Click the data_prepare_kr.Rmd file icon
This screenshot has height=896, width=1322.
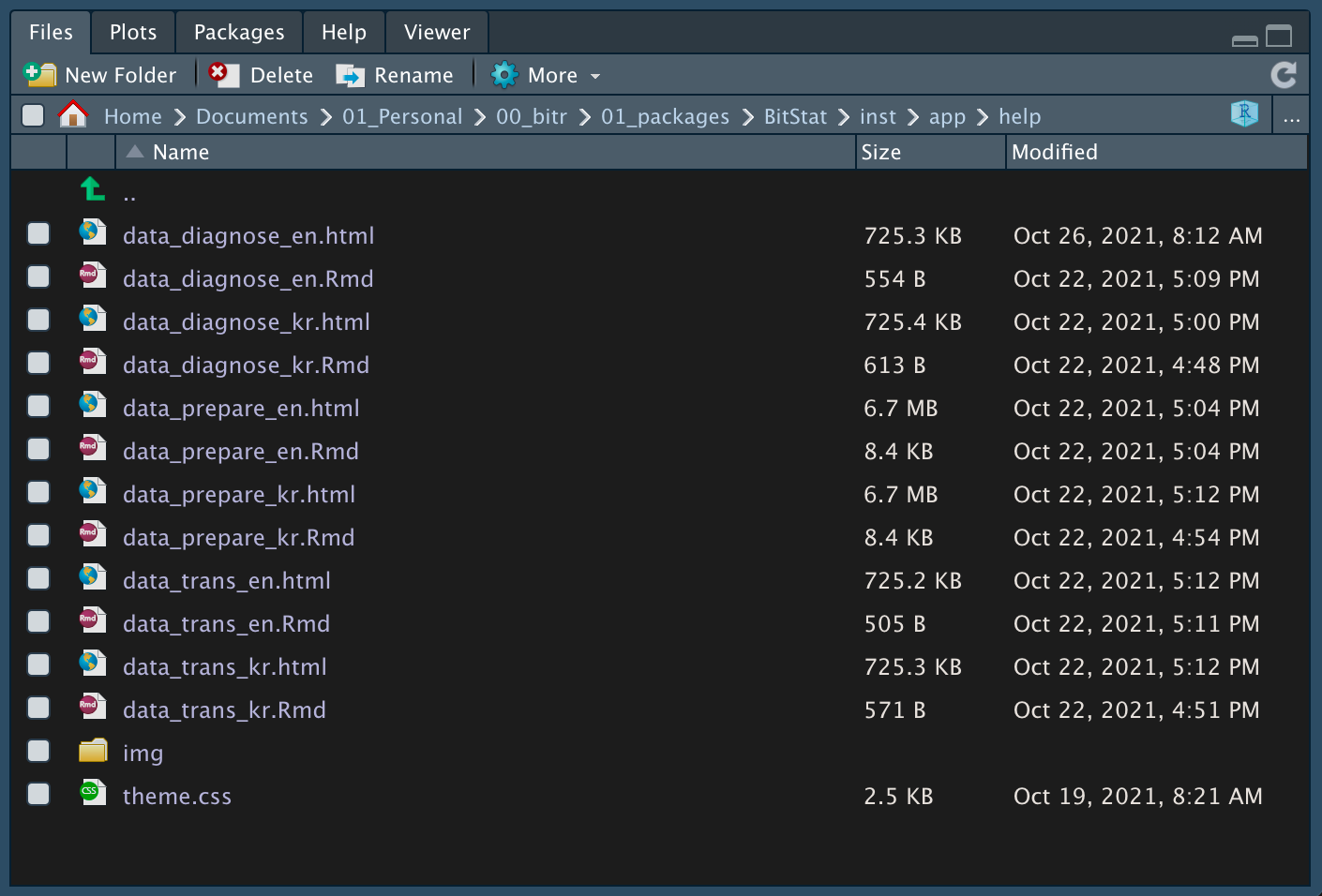92,534
